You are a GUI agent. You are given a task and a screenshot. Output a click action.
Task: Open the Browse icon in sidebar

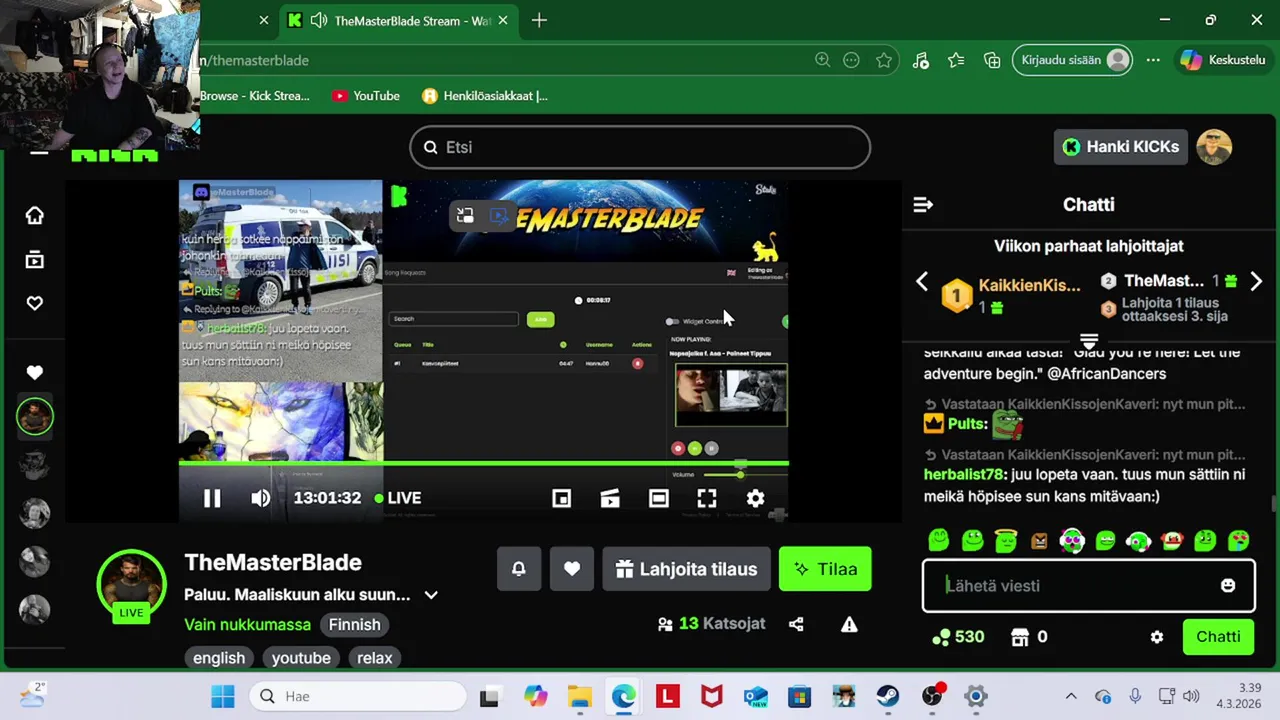(x=35, y=260)
